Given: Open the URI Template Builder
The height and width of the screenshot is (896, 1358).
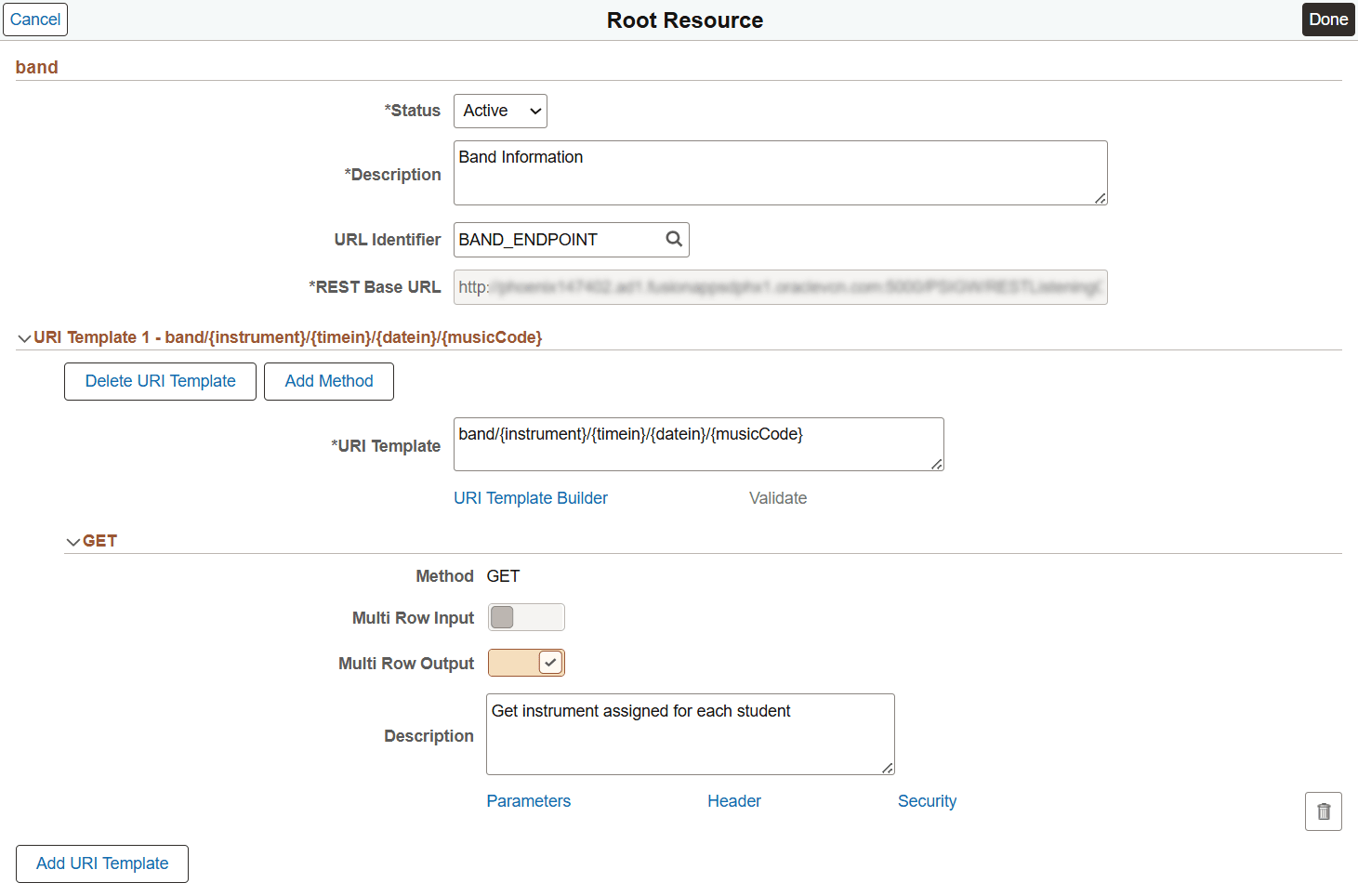Looking at the screenshot, I should pyautogui.click(x=530, y=497).
